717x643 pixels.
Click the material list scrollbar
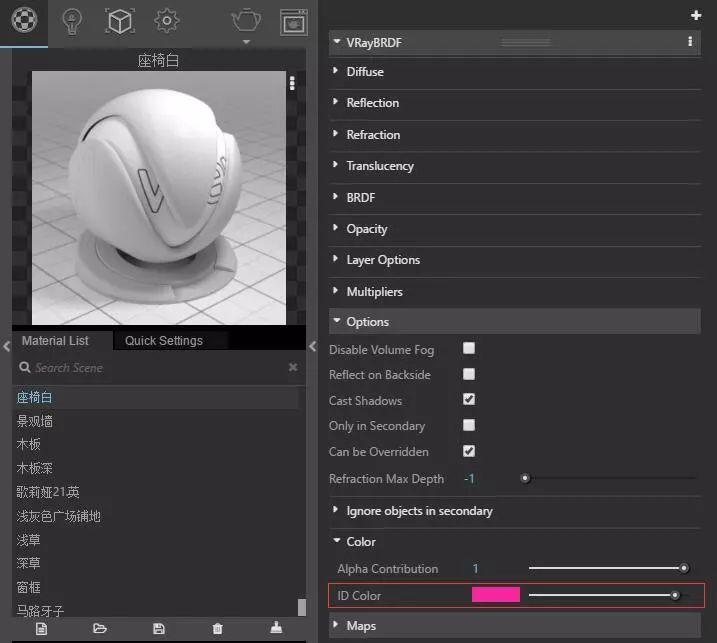pos(301,607)
